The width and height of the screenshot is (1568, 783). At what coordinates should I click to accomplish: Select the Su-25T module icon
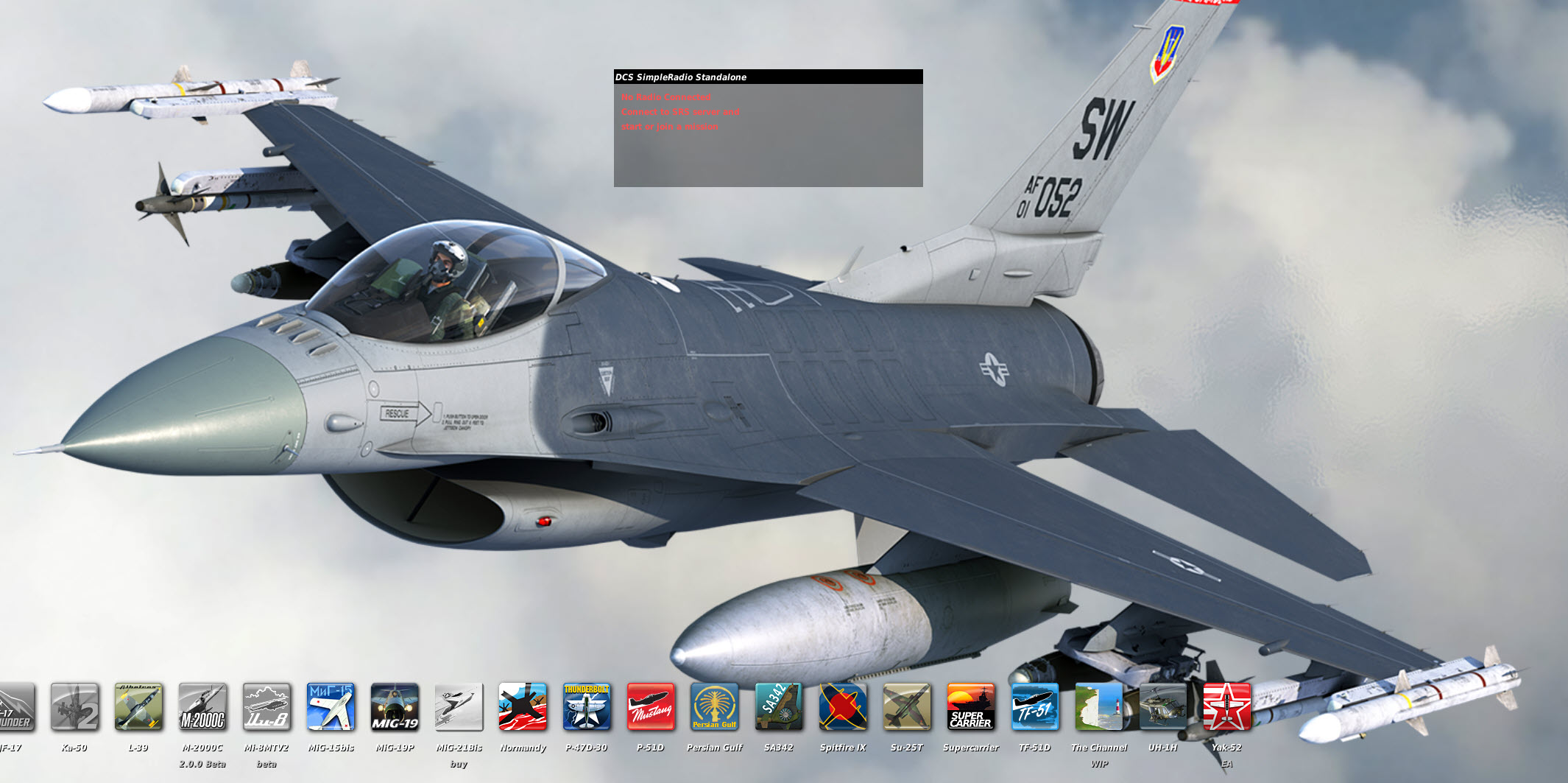coord(907,707)
